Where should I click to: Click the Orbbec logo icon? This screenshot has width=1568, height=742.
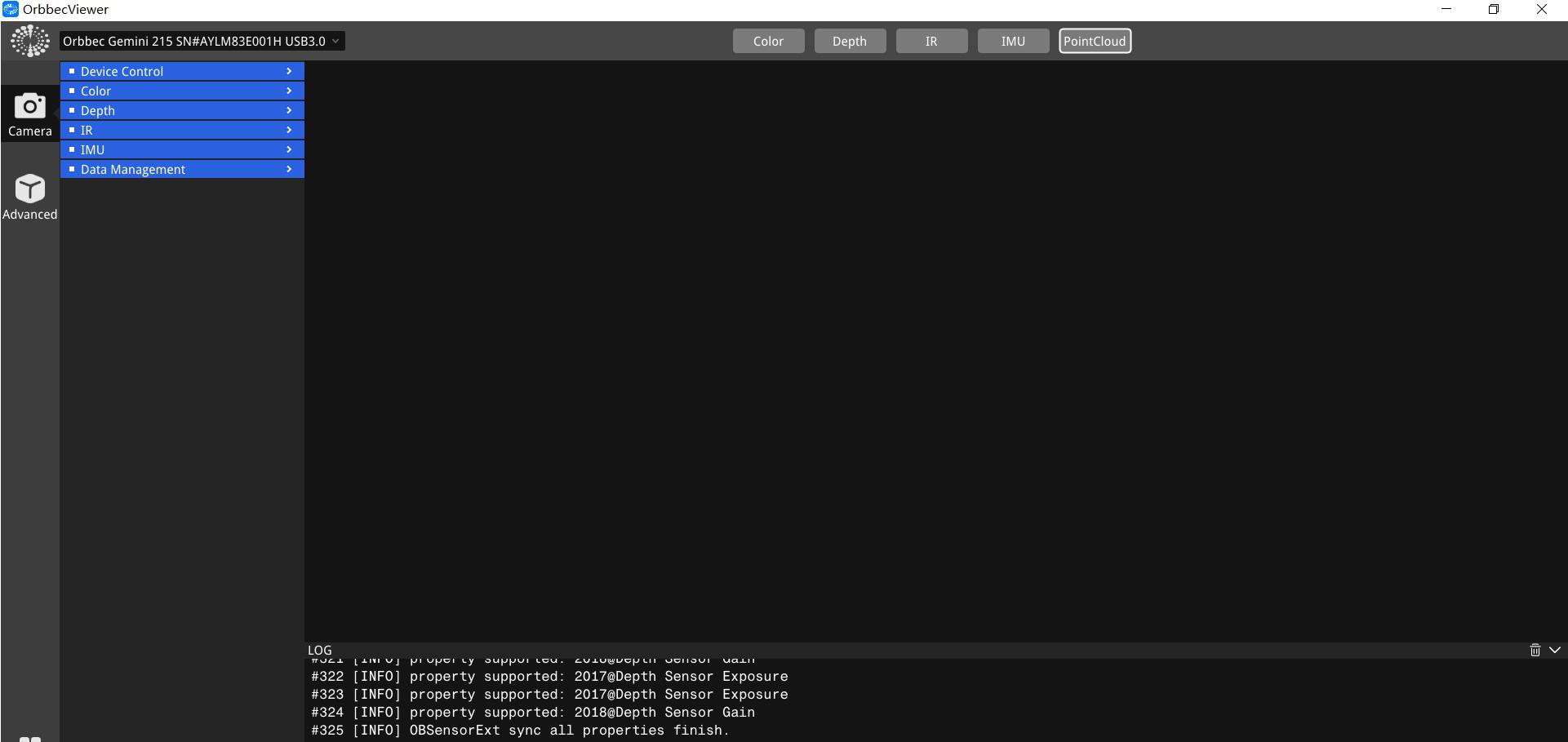point(29,41)
